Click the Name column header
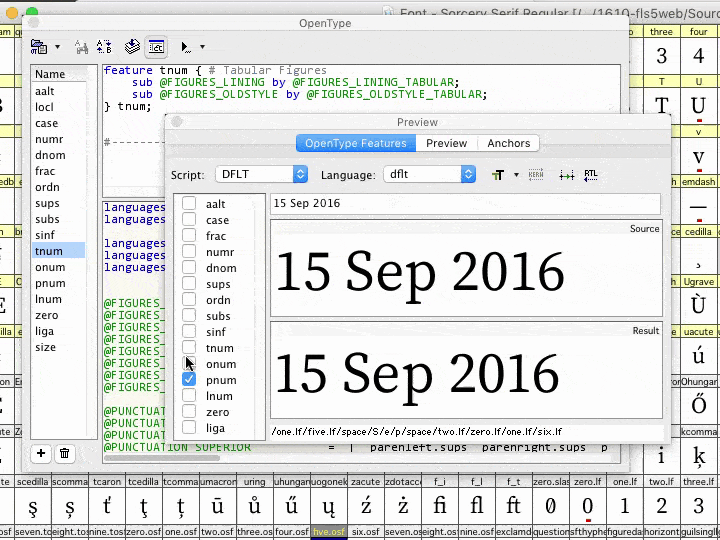The image size is (720, 540). click(58, 74)
